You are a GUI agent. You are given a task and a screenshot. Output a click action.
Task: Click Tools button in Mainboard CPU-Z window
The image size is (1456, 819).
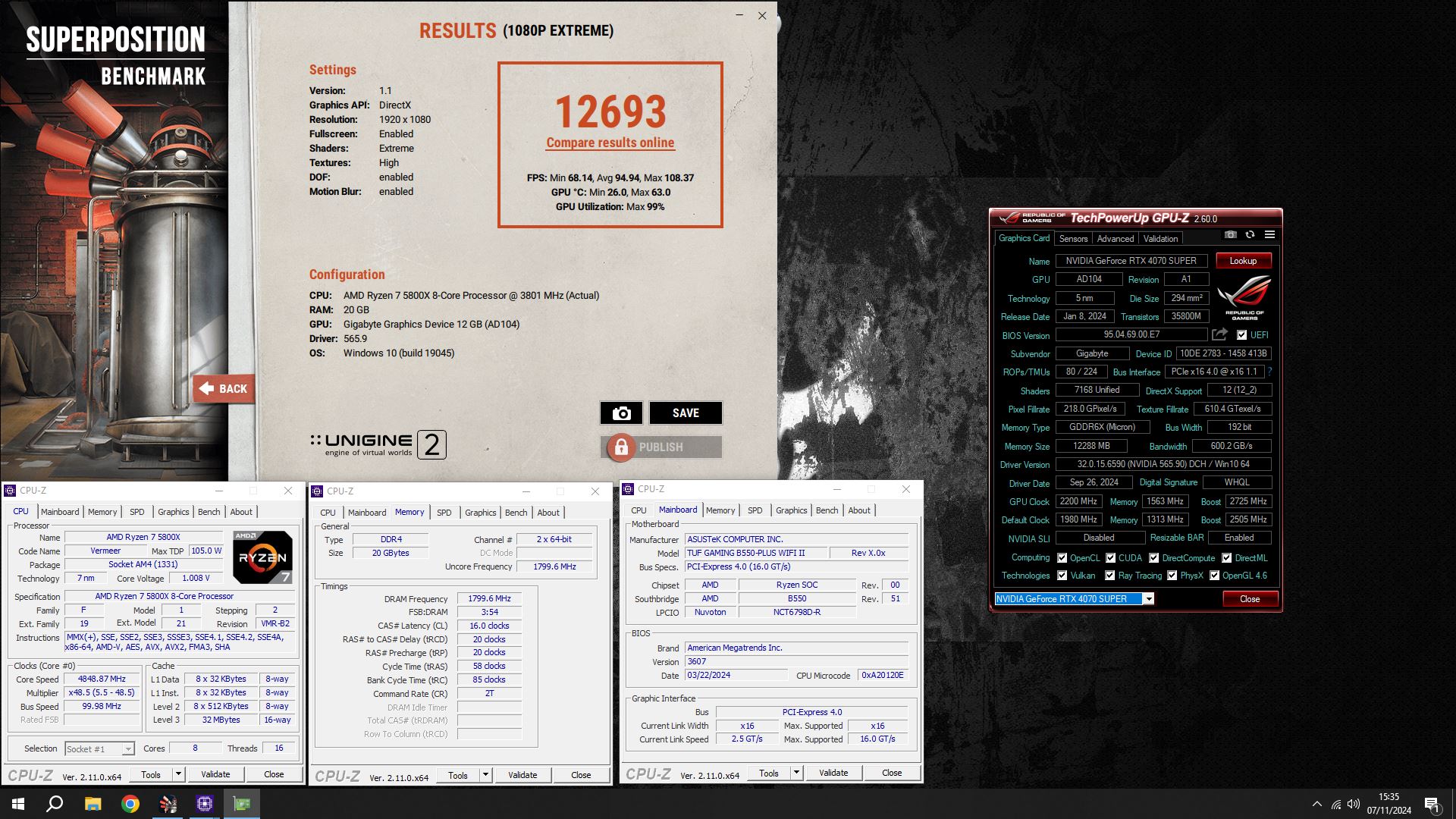tap(769, 773)
